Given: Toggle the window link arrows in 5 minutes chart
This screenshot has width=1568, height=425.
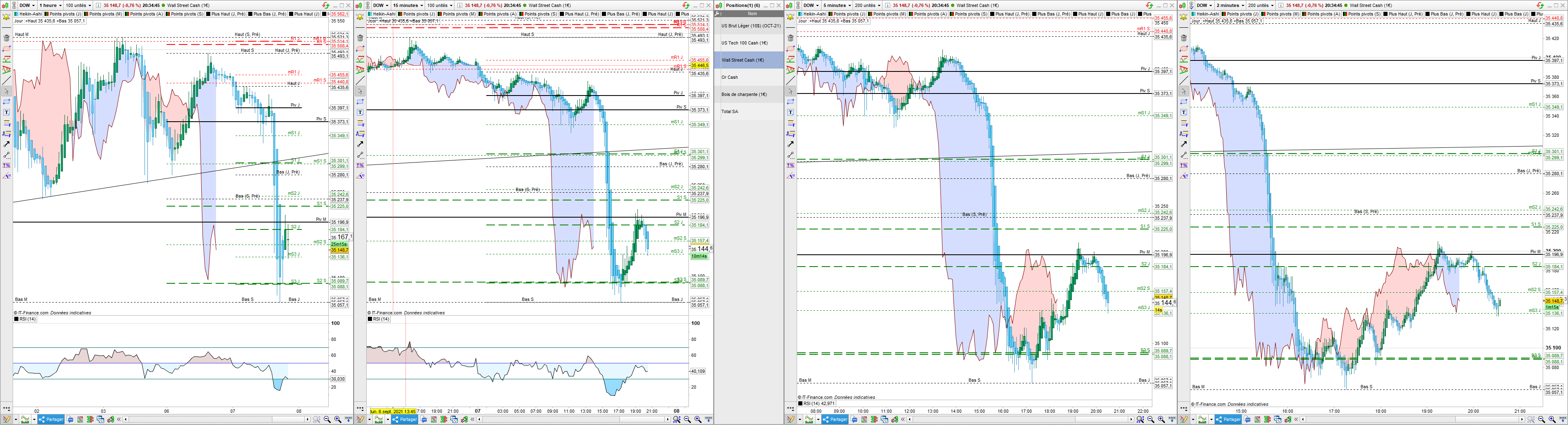Looking at the screenshot, I should [x=1149, y=5].
